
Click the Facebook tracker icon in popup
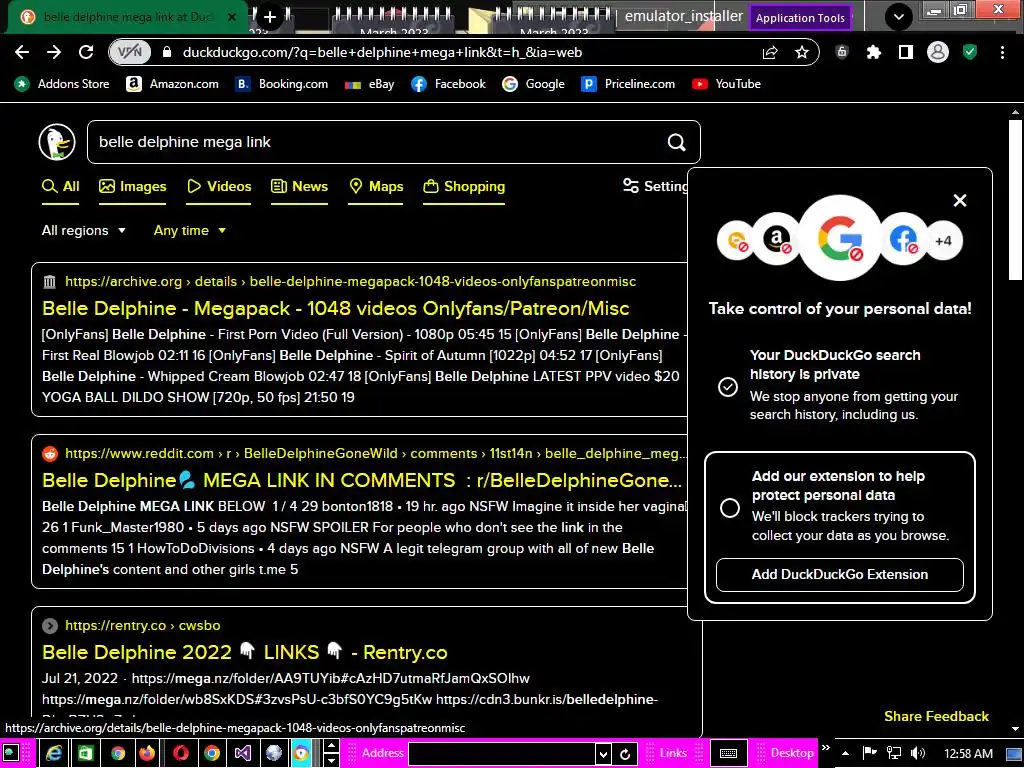(x=904, y=240)
